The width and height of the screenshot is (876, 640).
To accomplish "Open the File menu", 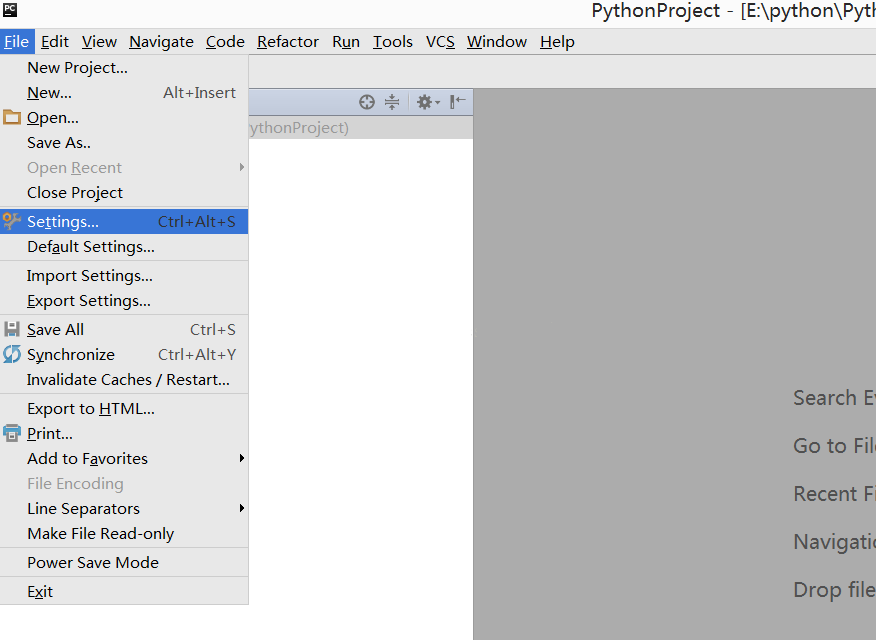I will 17,42.
